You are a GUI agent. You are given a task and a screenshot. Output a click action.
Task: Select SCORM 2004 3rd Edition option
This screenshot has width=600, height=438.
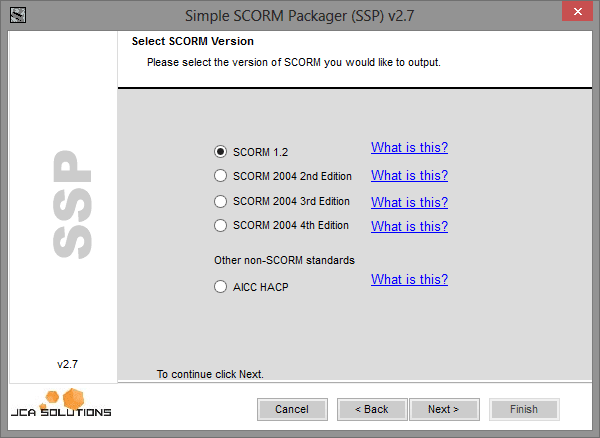tap(221, 201)
